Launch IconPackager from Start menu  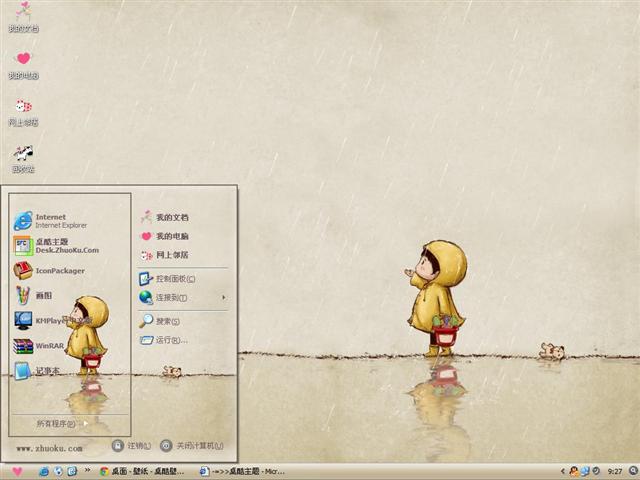49,271
